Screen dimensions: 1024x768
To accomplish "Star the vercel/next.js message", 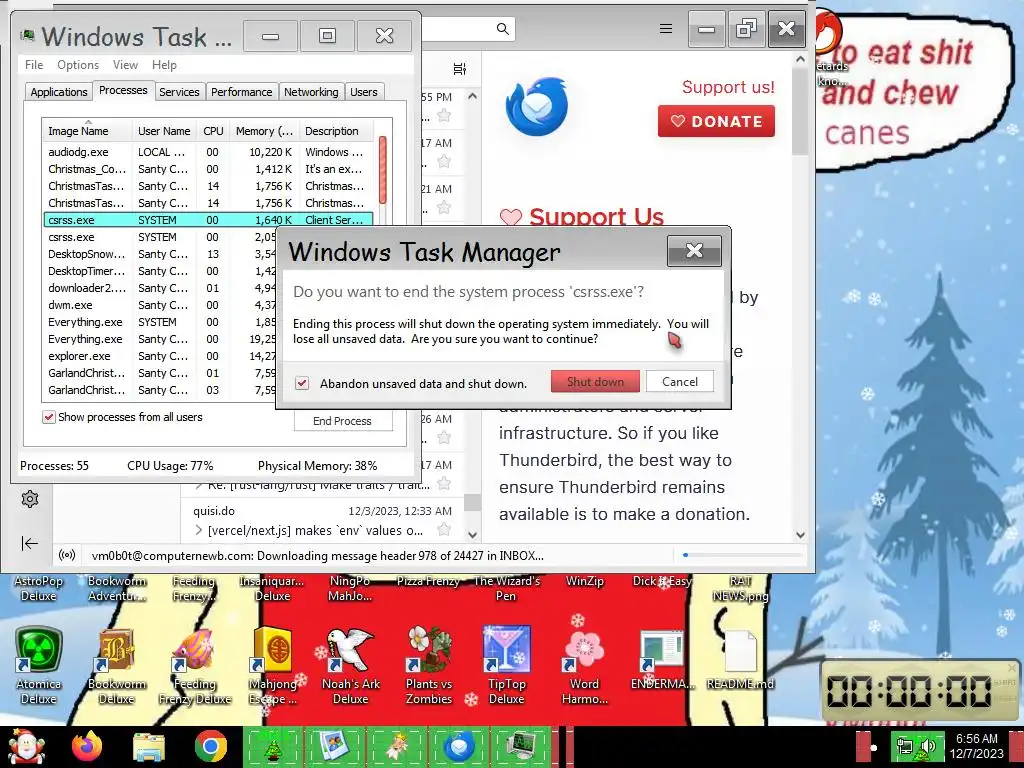I will [444, 530].
